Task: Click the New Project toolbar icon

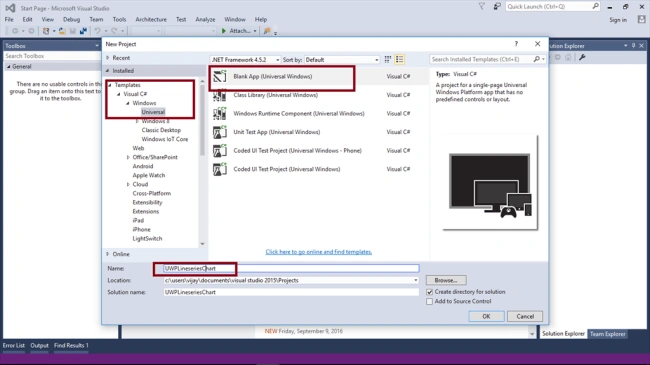Action: [46, 31]
